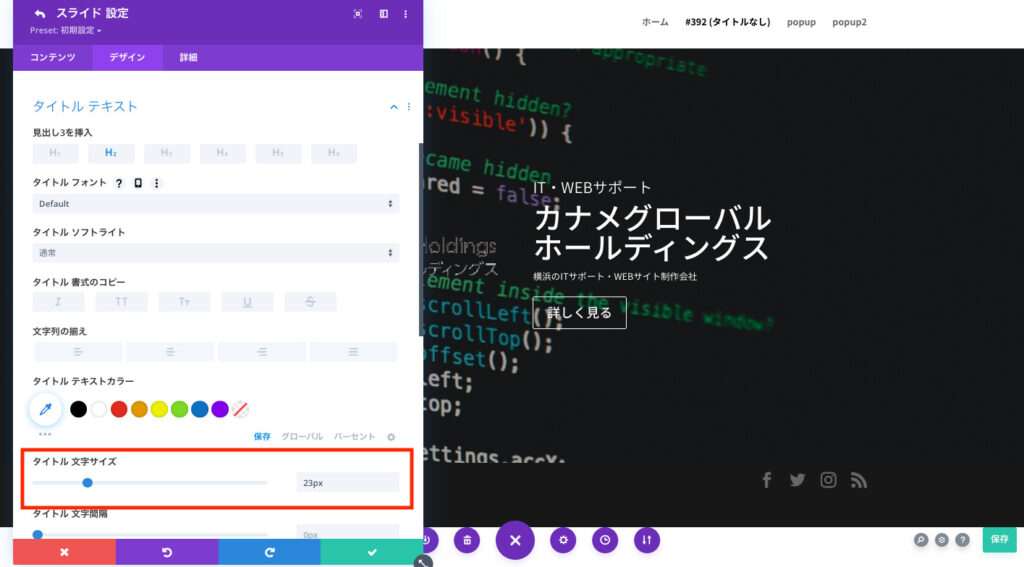This screenshot has width=1024, height=567.
Task: Click the 保存 color palette link
Action: click(x=262, y=436)
